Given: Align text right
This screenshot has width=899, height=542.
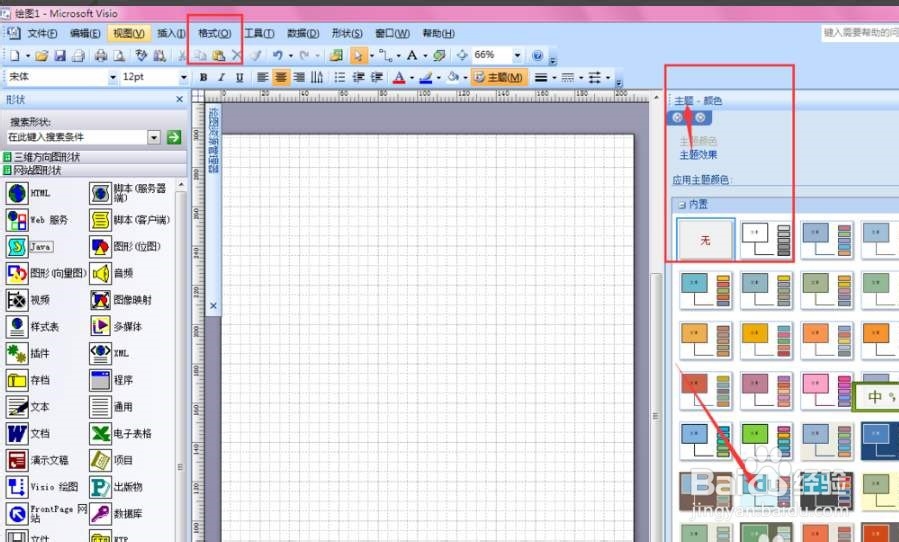Looking at the screenshot, I should click(299, 77).
